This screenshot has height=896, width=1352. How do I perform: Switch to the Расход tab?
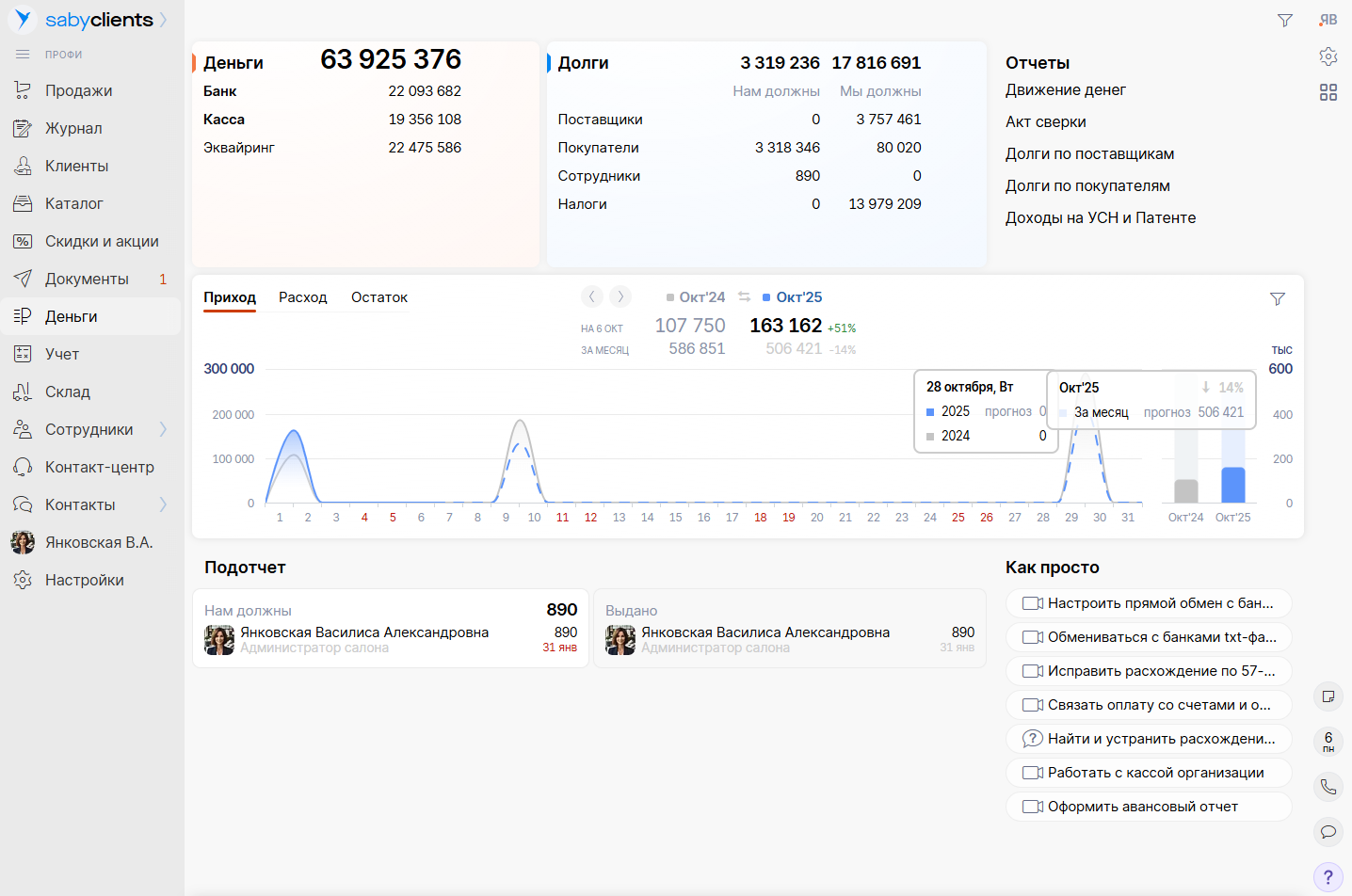tap(302, 297)
